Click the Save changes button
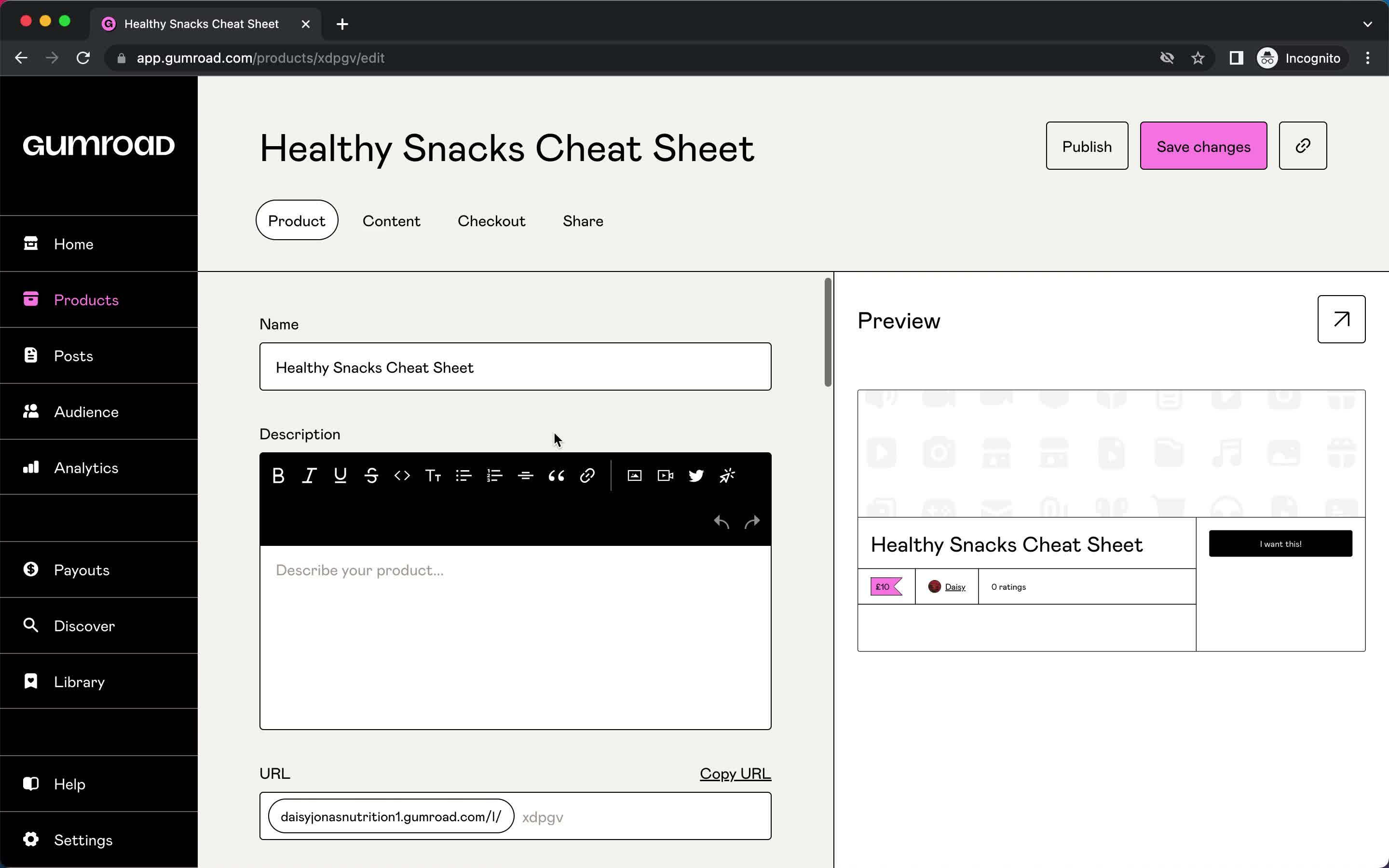 1204,146
